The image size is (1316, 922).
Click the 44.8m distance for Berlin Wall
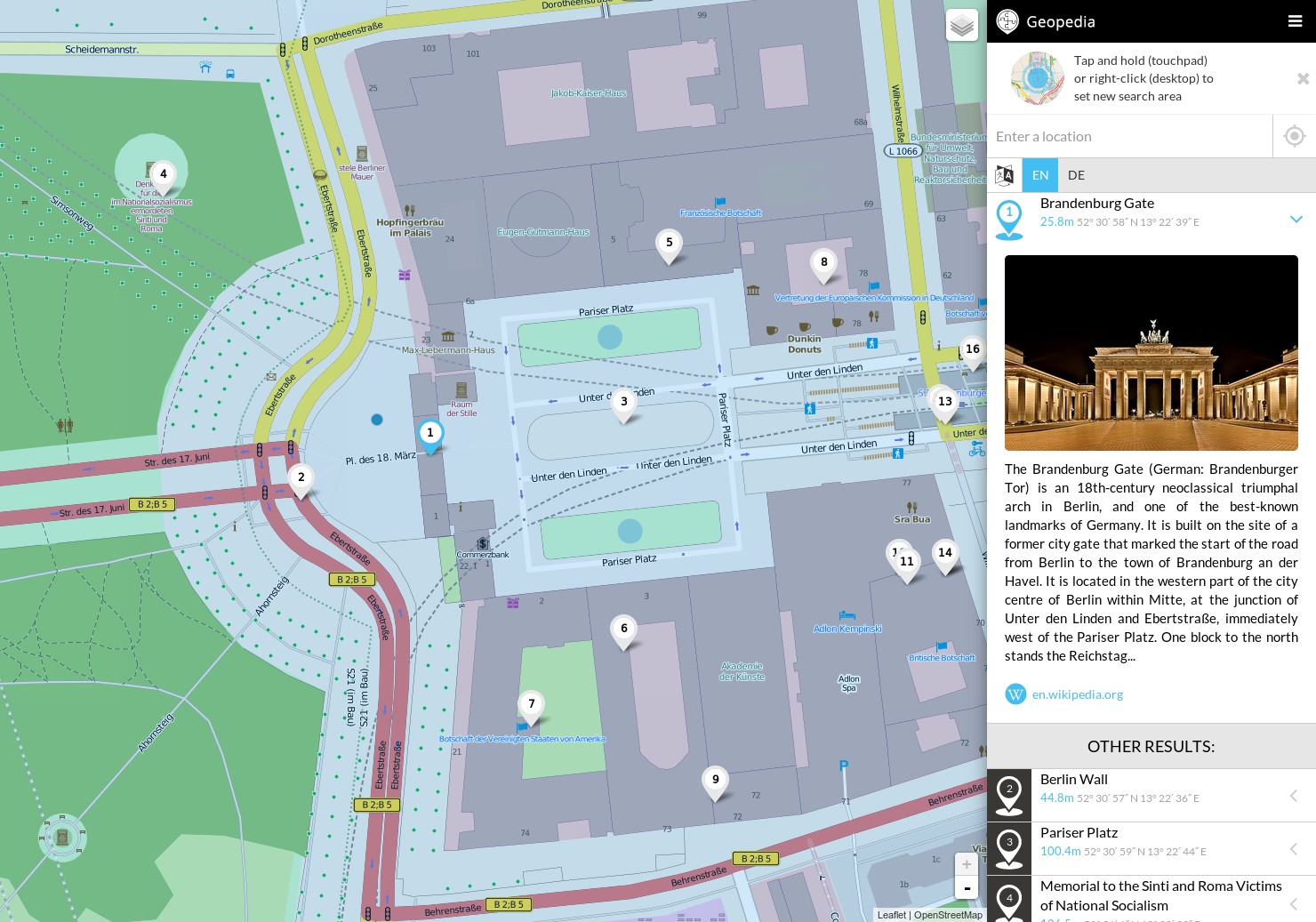point(1057,798)
